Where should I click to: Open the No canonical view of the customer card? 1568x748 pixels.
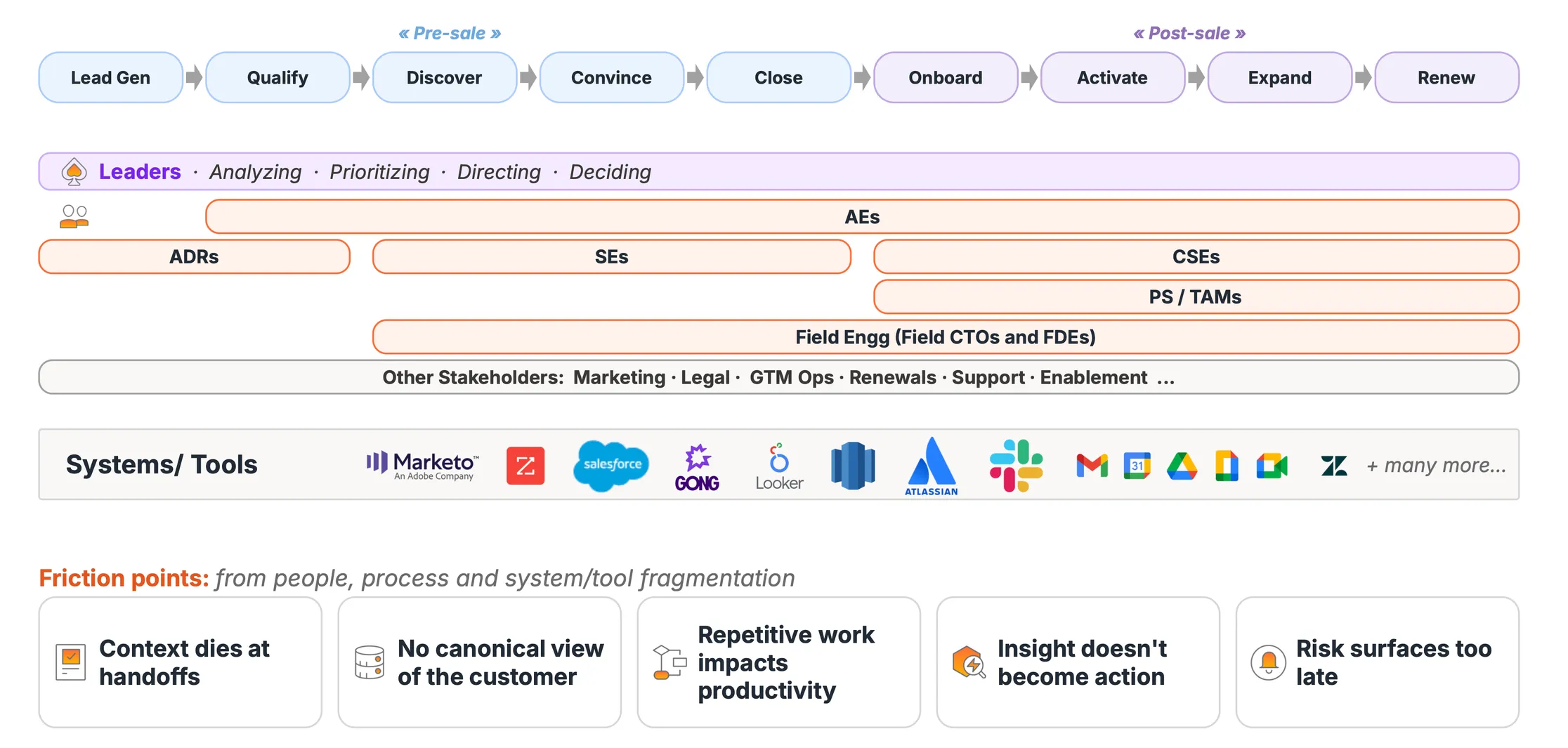(x=480, y=662)
